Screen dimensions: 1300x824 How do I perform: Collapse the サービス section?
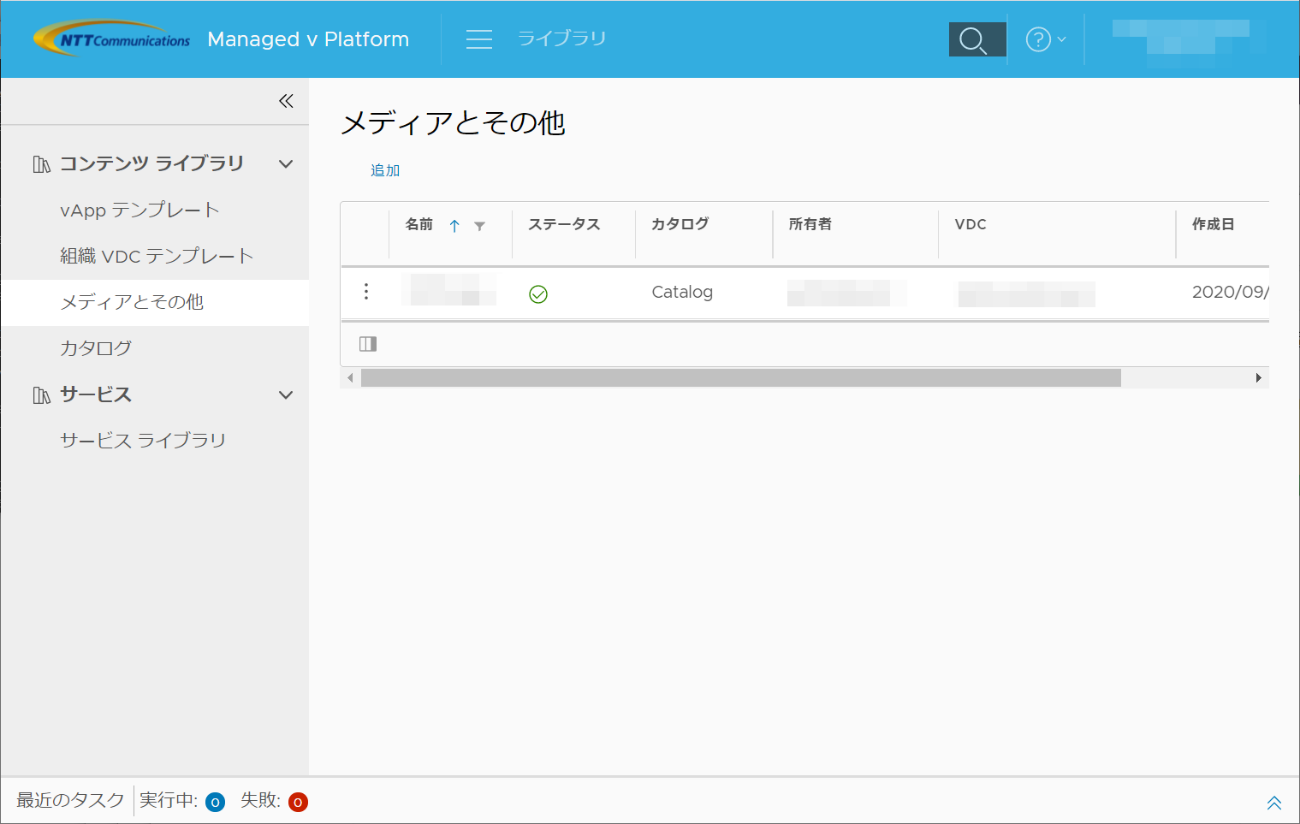coord(286,395)
